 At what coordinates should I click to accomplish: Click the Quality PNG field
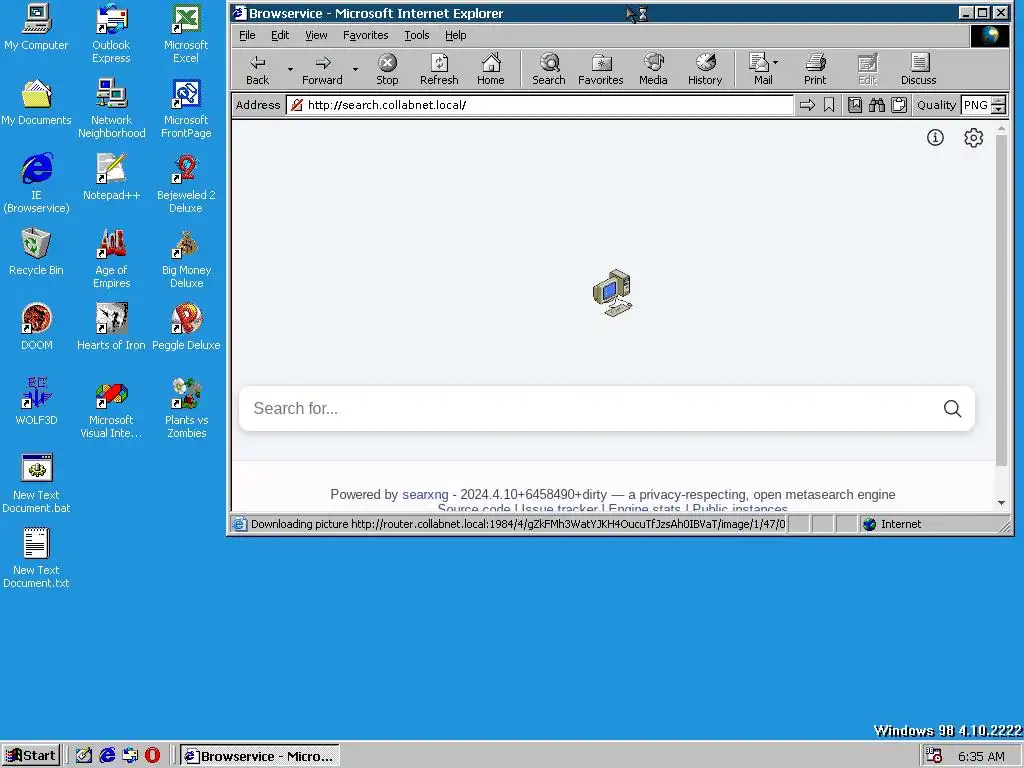[x=976, y=105]
